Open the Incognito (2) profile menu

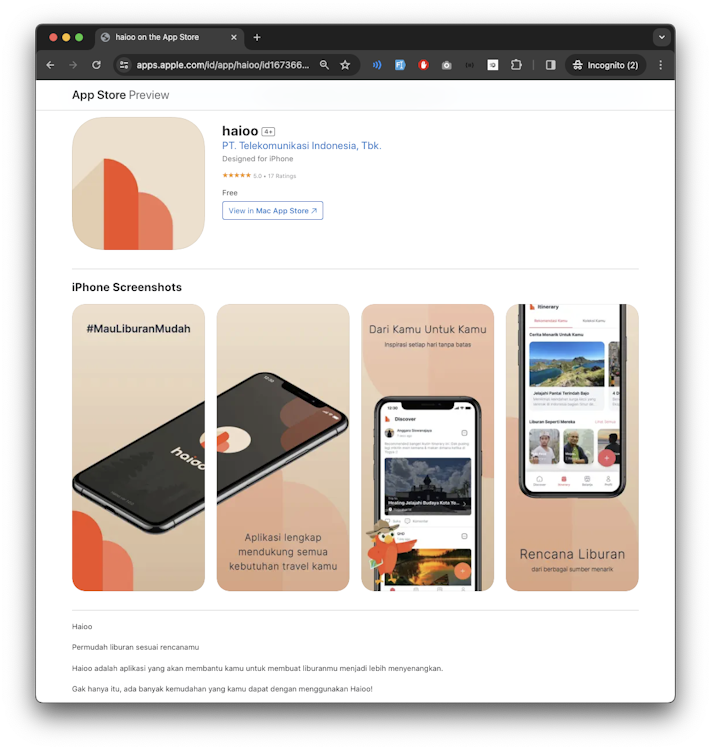(x=605, y=65)
